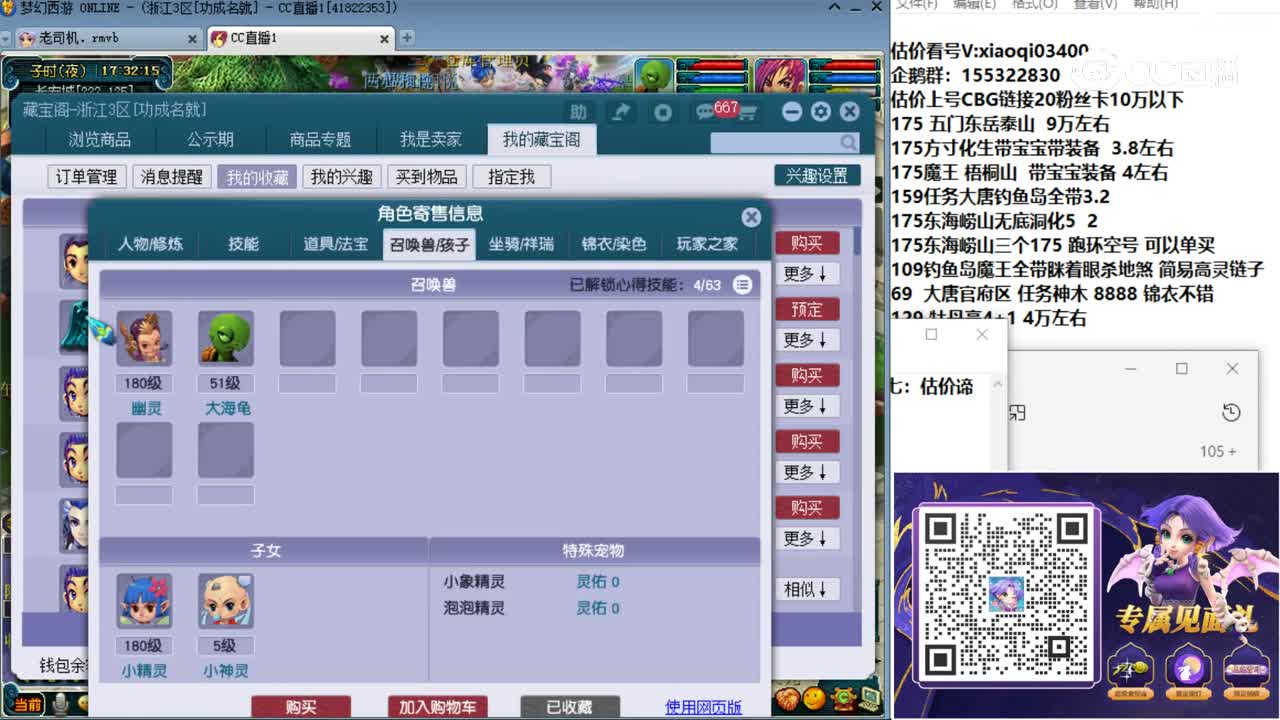Click the purple-haired character portrait in HUD
This screenshot has height=720, width=1280.
780,76
